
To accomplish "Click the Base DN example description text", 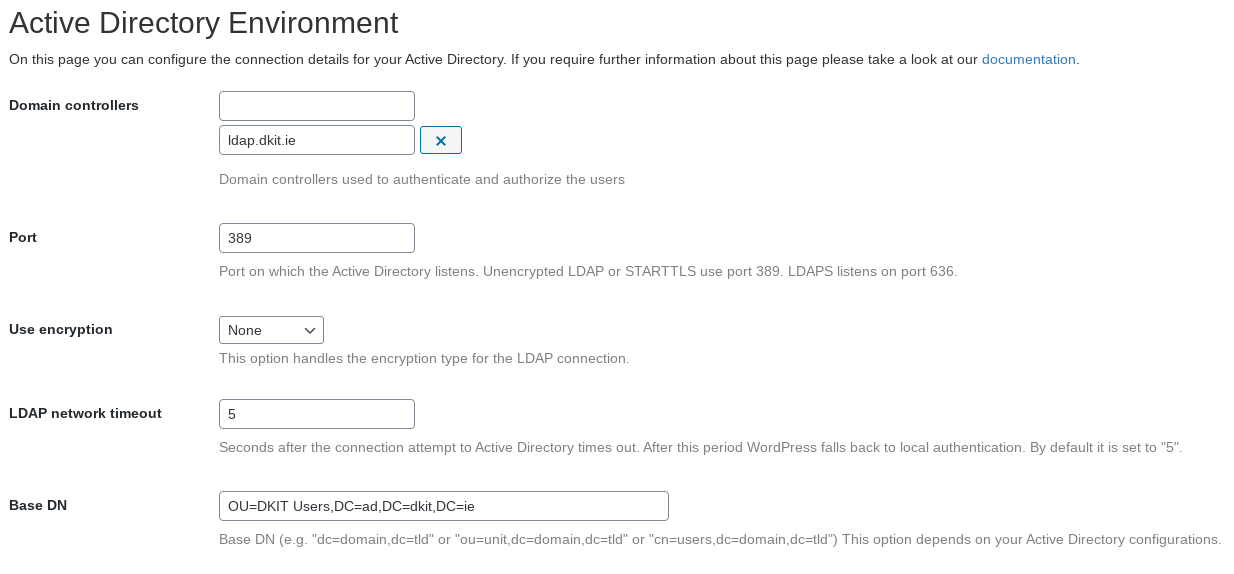I will (720, 539).
